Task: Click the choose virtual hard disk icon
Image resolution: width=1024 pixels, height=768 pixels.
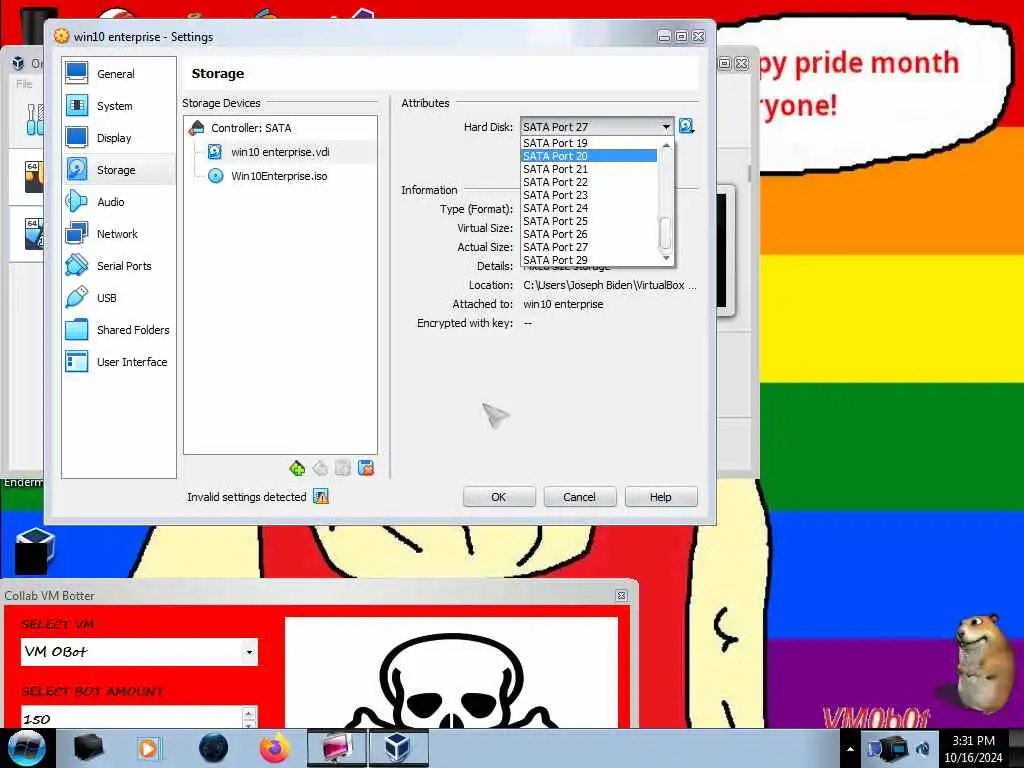Action: (686, 126)
